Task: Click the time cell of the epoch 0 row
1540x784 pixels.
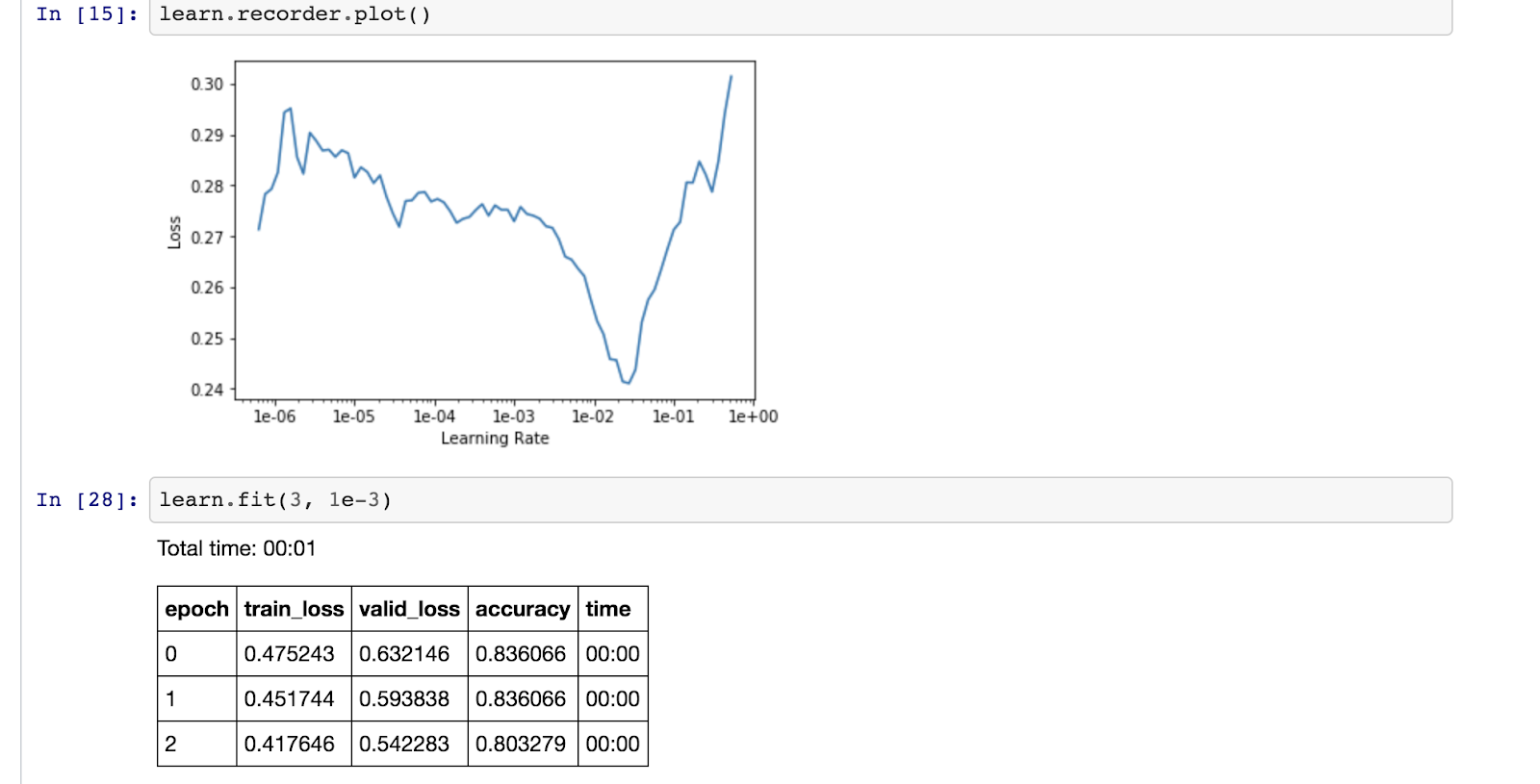Action: pyautogui.click(x=612, y=654)
